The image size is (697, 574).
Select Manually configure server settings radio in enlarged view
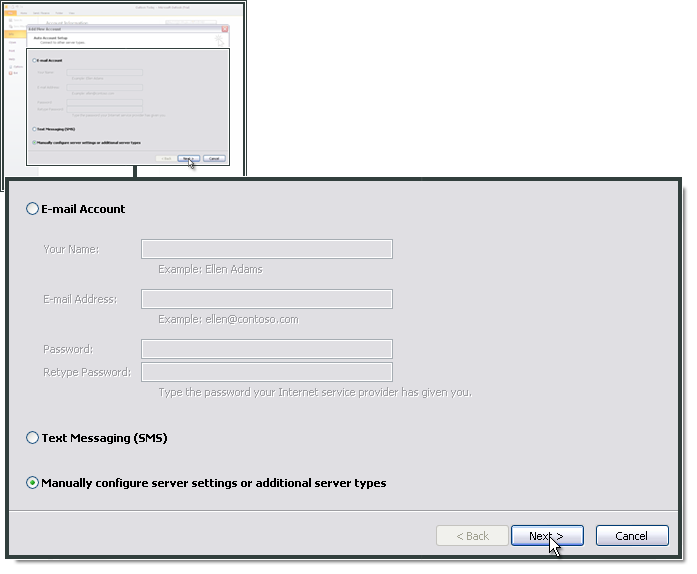(33, 483)
